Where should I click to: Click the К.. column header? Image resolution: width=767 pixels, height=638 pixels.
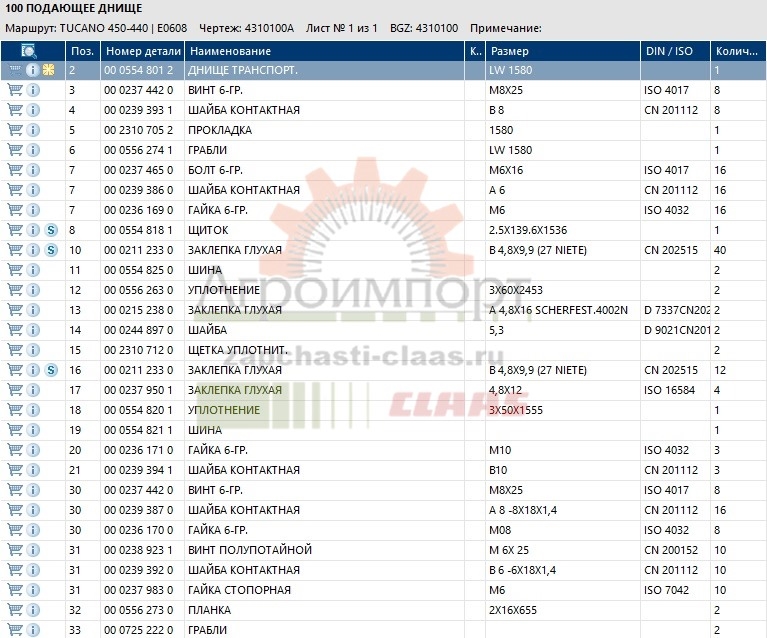click(x=475, y=51)
